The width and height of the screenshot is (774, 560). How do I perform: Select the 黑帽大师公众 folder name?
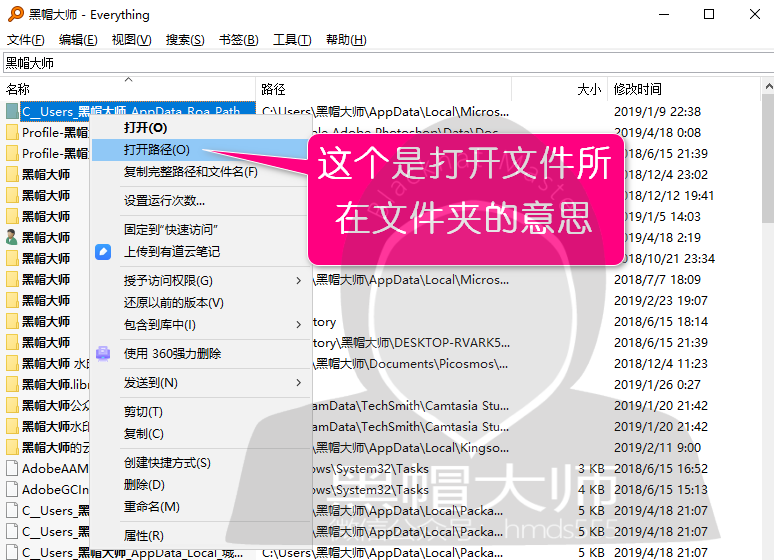(55, 406)
